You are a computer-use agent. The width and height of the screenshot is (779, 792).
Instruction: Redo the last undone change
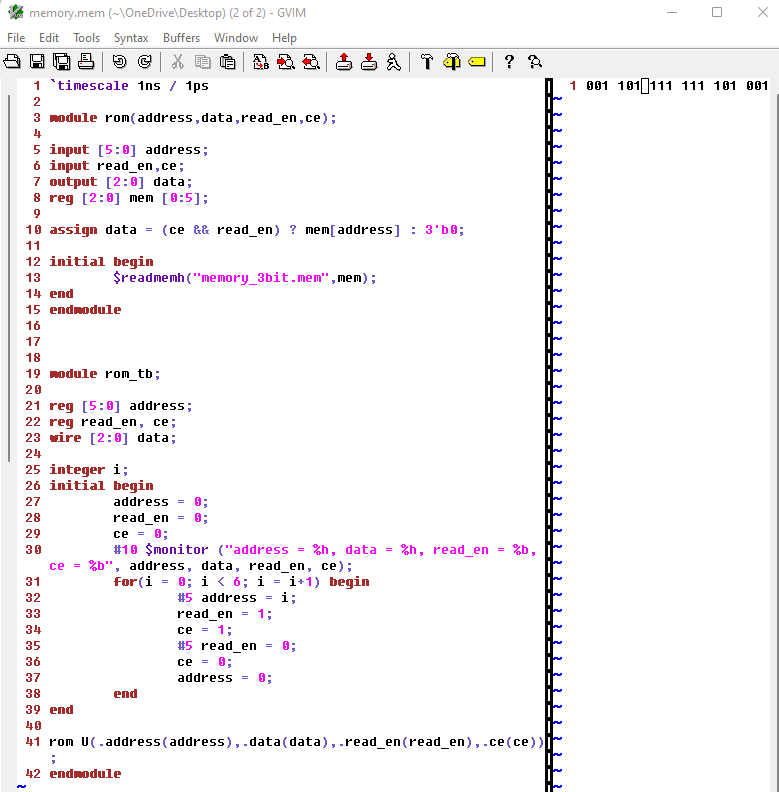tap(144, 62)
